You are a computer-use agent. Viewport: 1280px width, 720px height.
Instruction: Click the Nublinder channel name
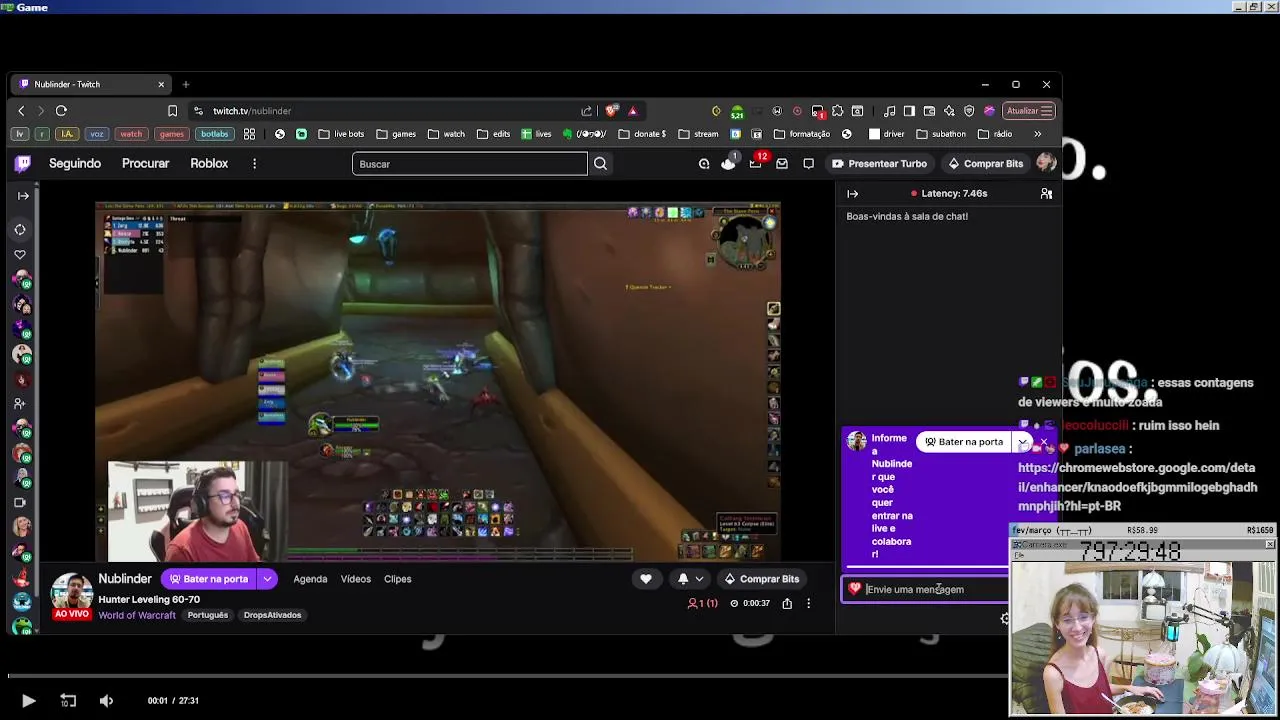click(x=125, y=579)
